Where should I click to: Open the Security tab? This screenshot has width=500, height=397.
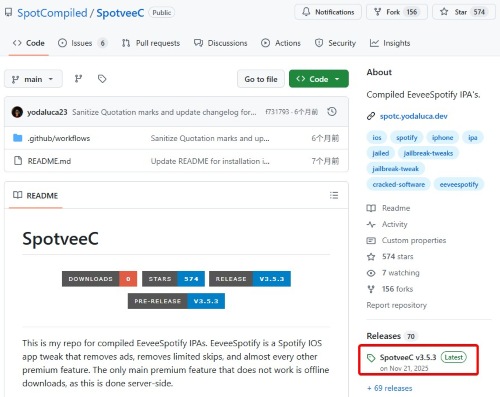pyautogui.click(x=335, y=43)
